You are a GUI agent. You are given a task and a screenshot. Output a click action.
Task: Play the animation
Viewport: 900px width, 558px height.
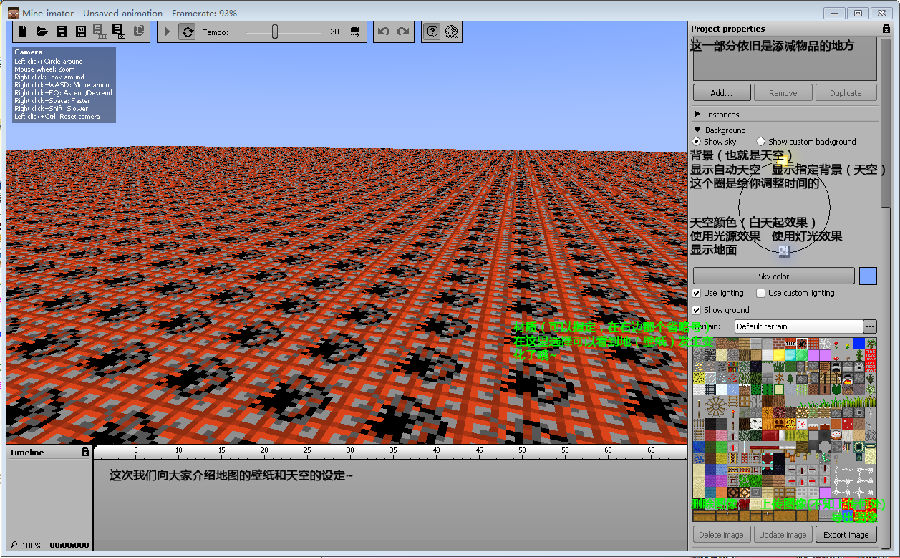pyautogui.click(x=167, y=32)
